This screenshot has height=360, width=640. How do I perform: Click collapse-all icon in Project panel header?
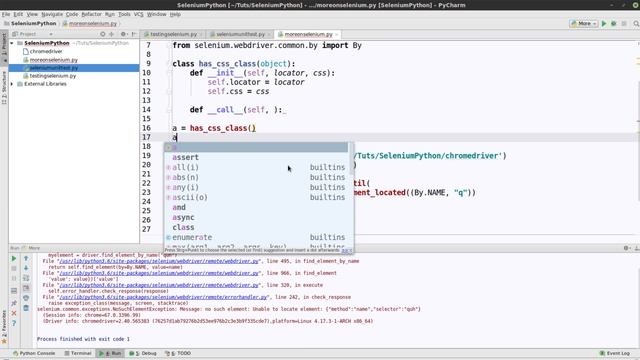click(x=111, y=34)
